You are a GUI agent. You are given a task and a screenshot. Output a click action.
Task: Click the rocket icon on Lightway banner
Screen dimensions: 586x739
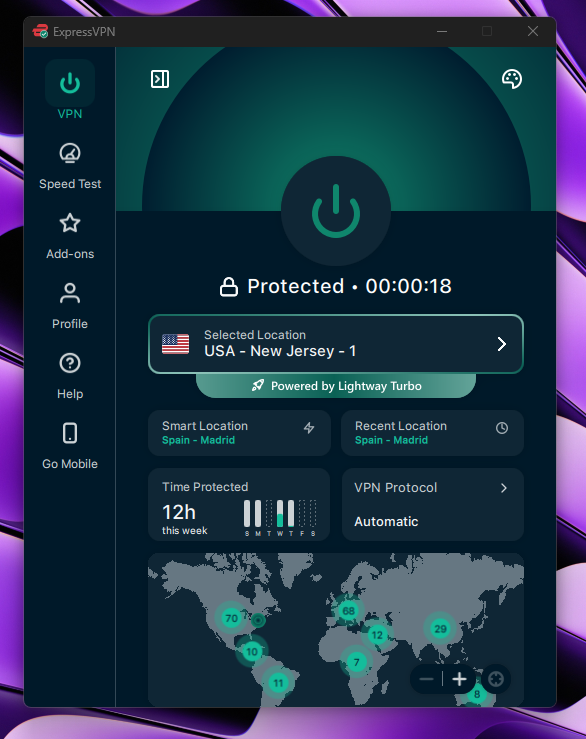pyautogui.click(x=258, y=386)
